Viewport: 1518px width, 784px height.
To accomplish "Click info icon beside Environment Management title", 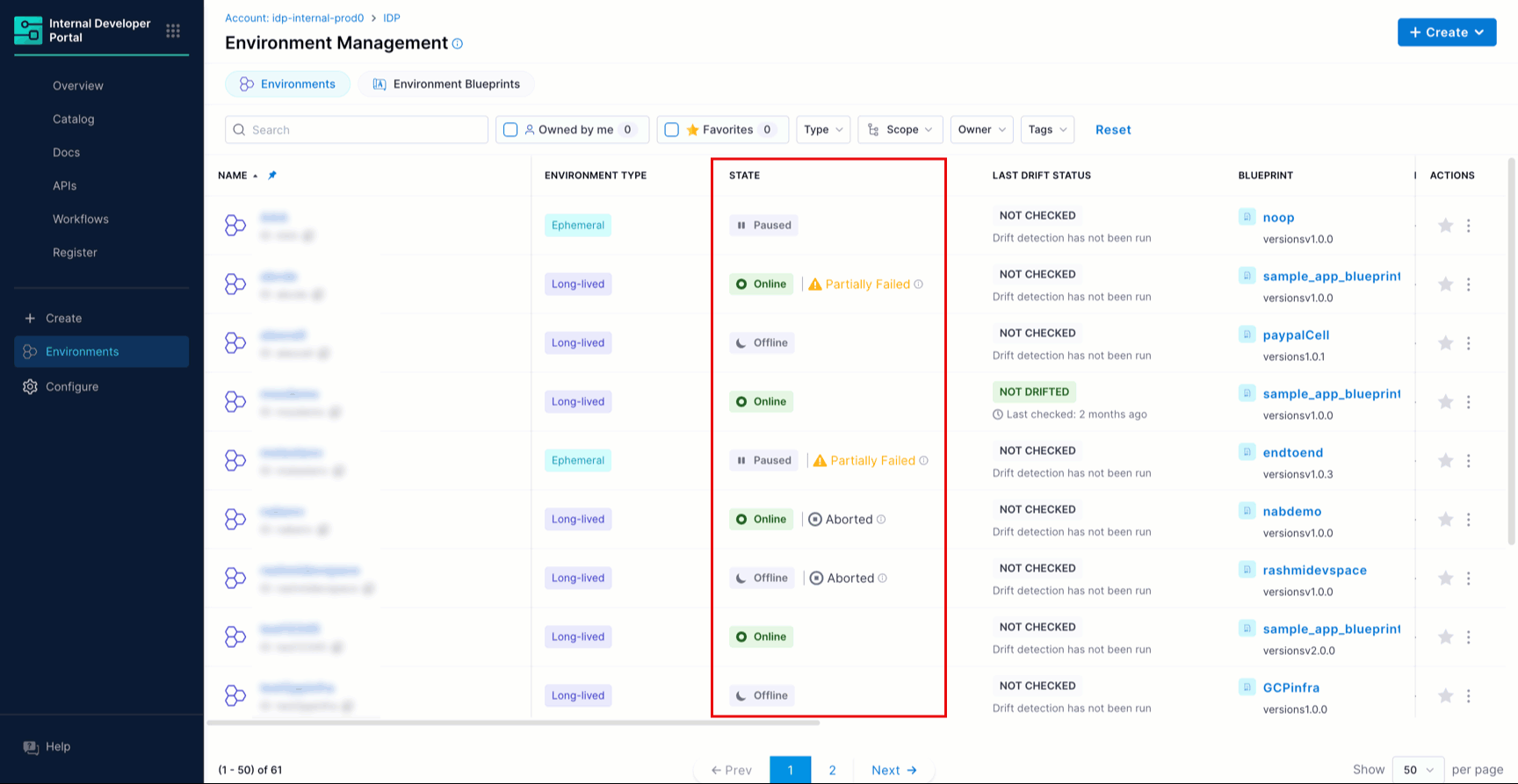I will pos(458,43).
